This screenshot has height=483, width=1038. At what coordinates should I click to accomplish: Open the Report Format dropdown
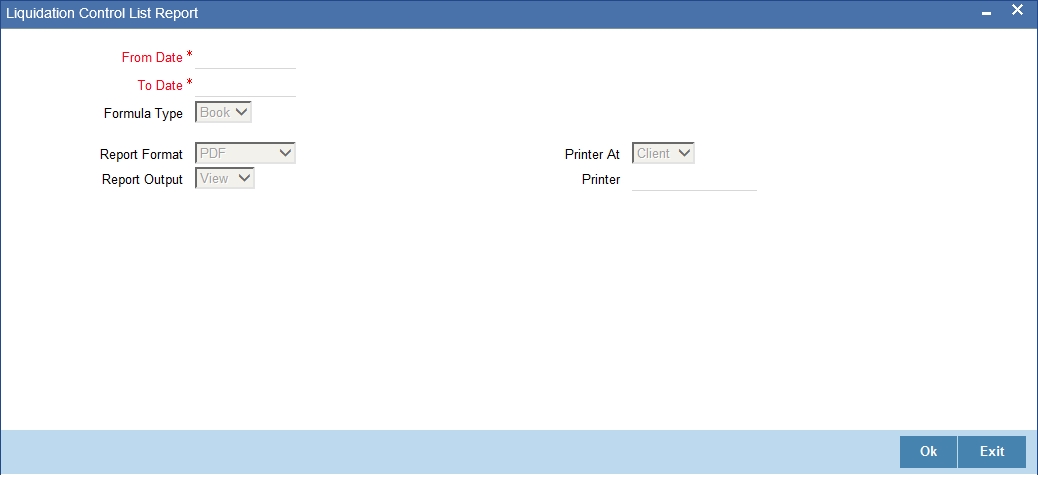tap(246, 154)
